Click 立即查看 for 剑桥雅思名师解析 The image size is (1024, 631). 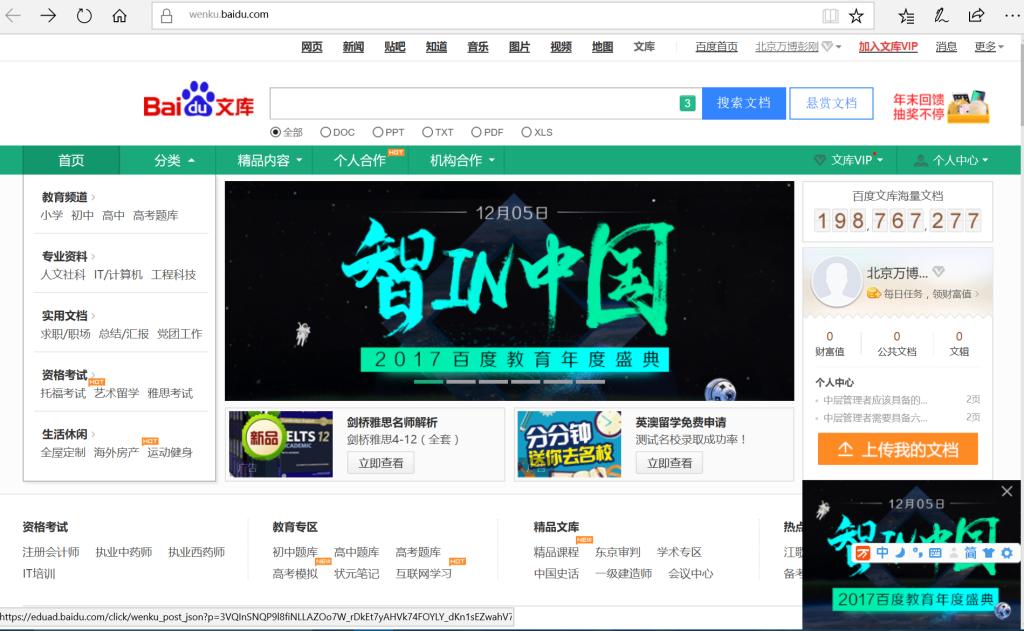click(x=381, y=463)
